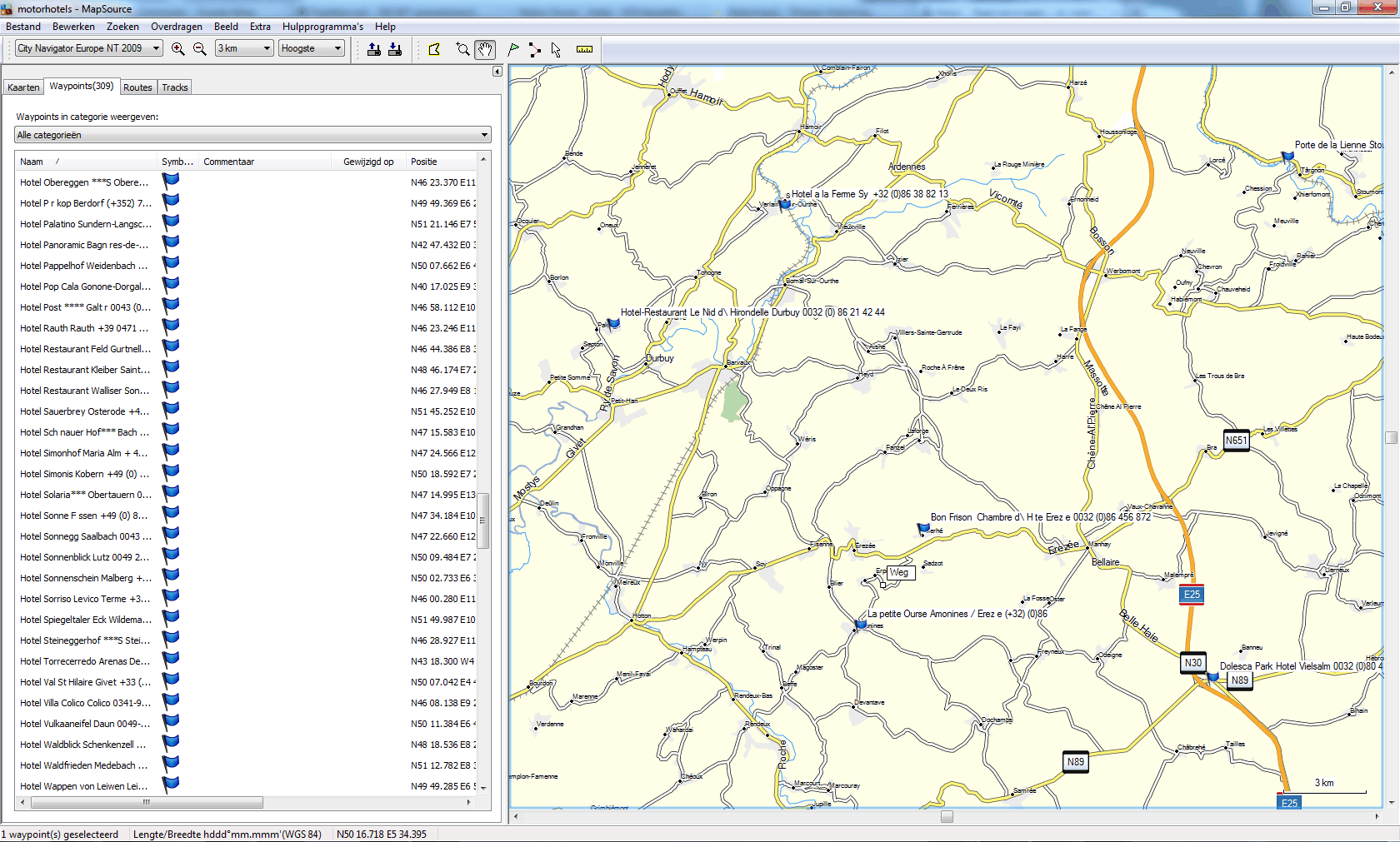Screen dimensions: 1400x842
Task: Select the Hand pan tool
Action: tap(485, 49)
